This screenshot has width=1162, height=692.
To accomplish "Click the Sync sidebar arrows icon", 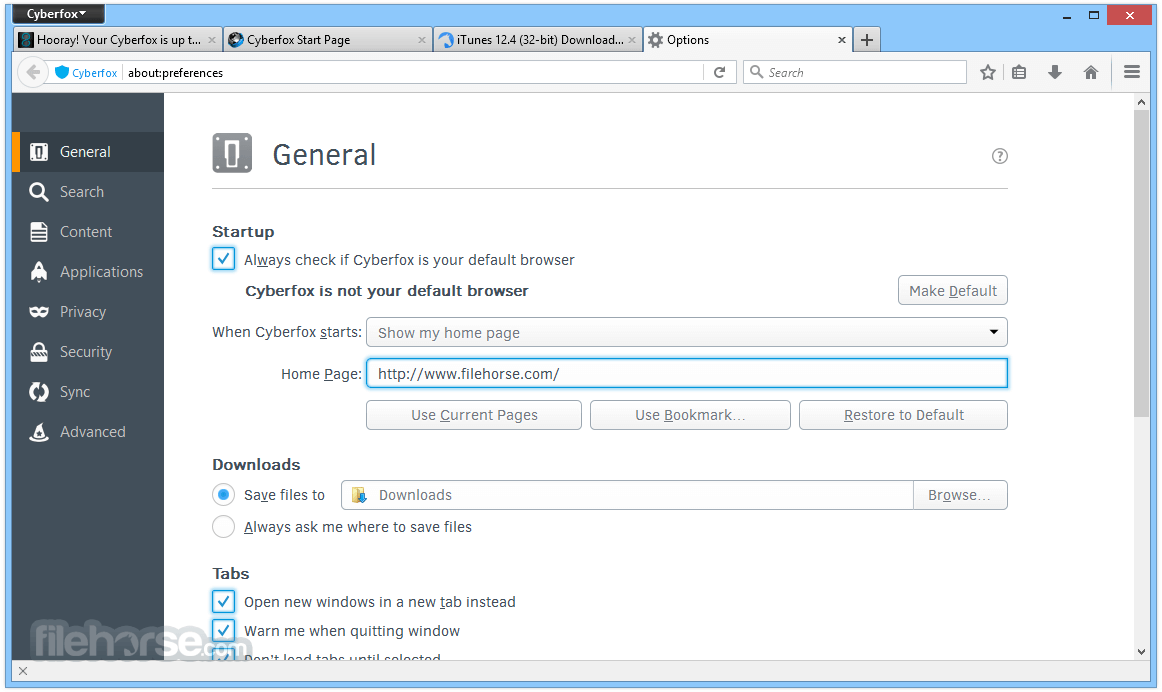I will click(39, 392).
